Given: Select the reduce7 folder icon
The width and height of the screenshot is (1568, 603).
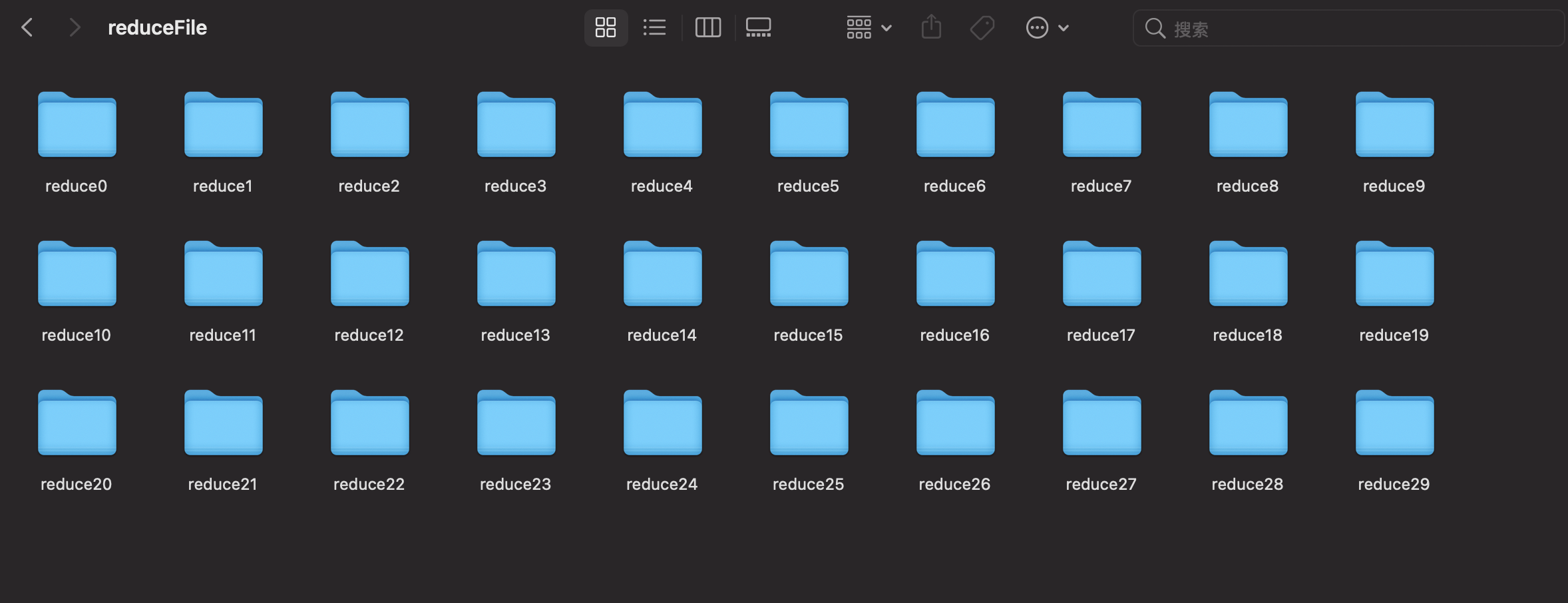Looking at the screenshot, I should (x=1102, y=124).
